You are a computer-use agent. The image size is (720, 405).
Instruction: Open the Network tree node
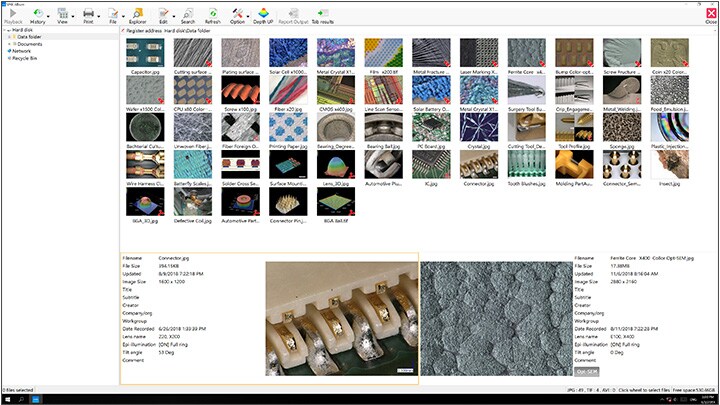20,51
